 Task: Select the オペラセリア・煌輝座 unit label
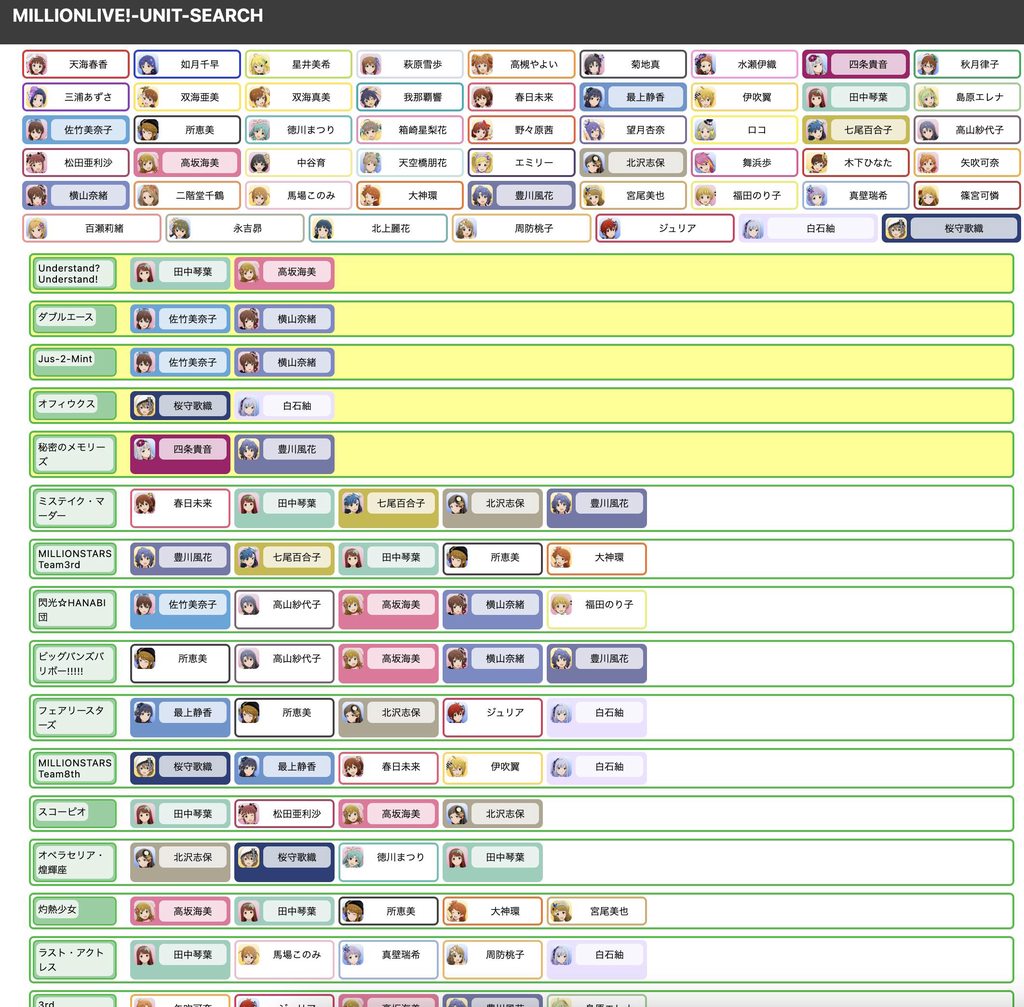point(74,862)
